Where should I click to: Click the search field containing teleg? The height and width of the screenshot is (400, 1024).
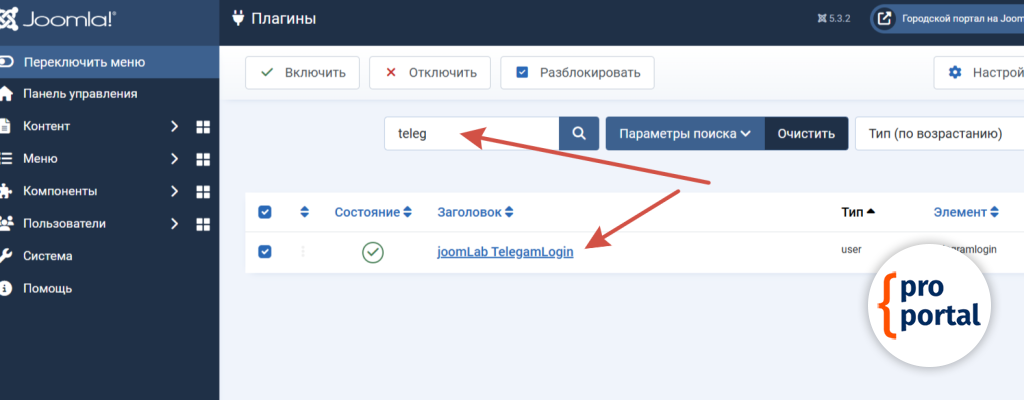coord(471,133)
